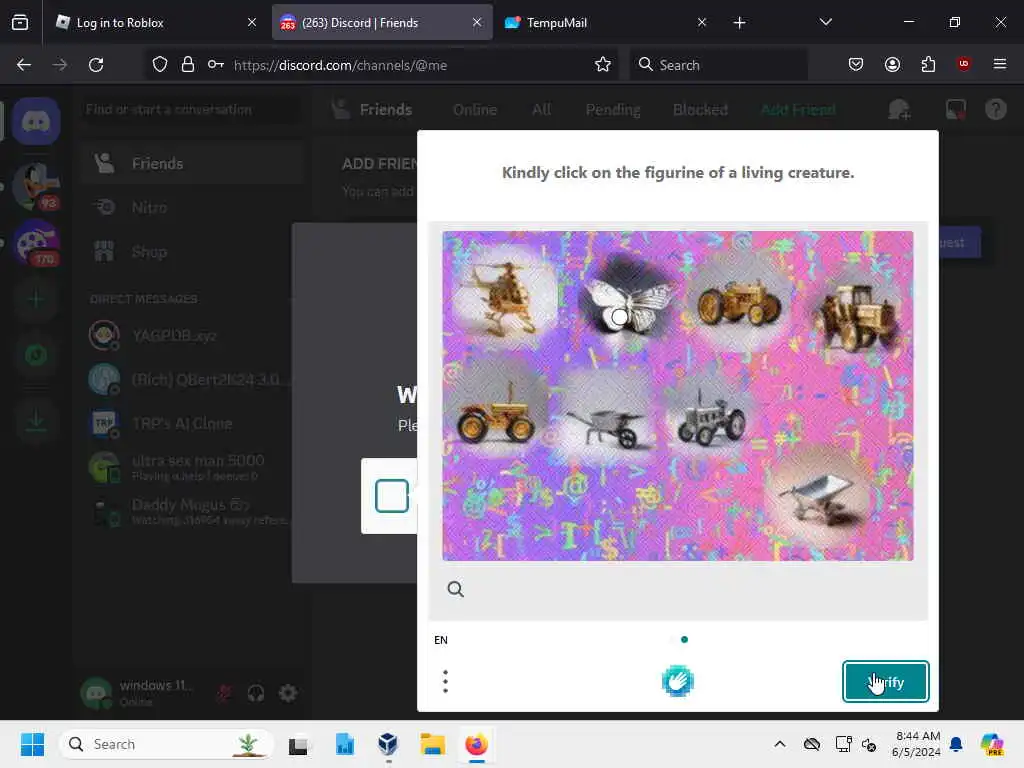Screen dimensions: 1024x768
Task: Click the site security padlock icon
Action: (188, 65)
